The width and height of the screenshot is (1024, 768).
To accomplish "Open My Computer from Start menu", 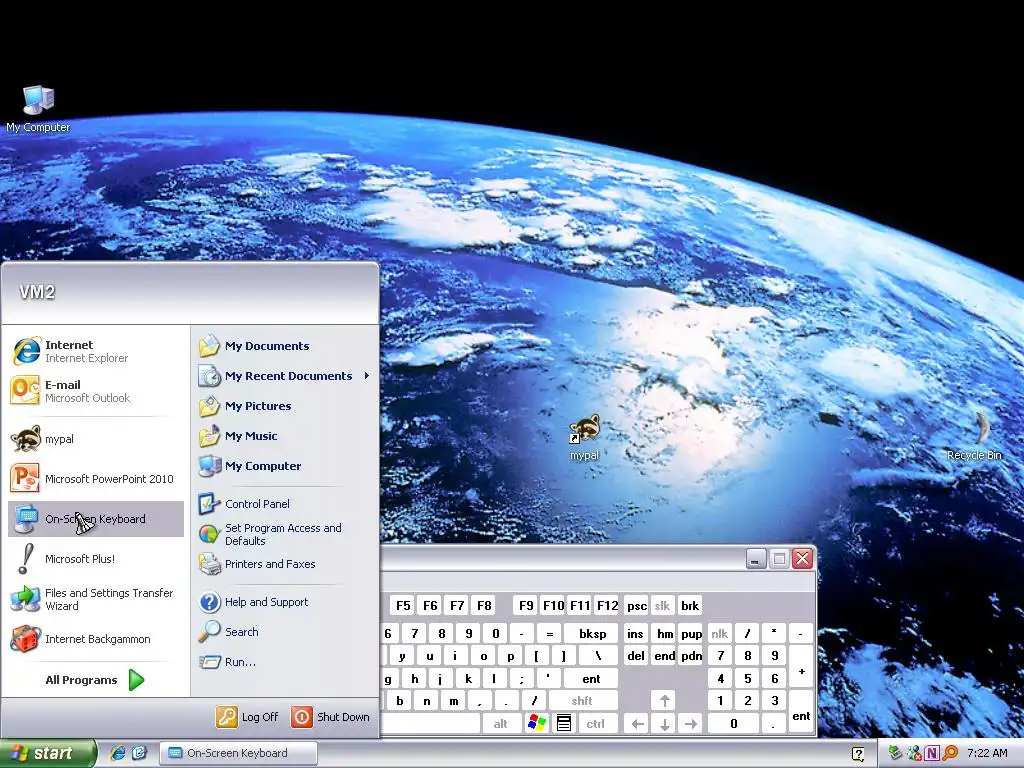I will click(284, 466).
